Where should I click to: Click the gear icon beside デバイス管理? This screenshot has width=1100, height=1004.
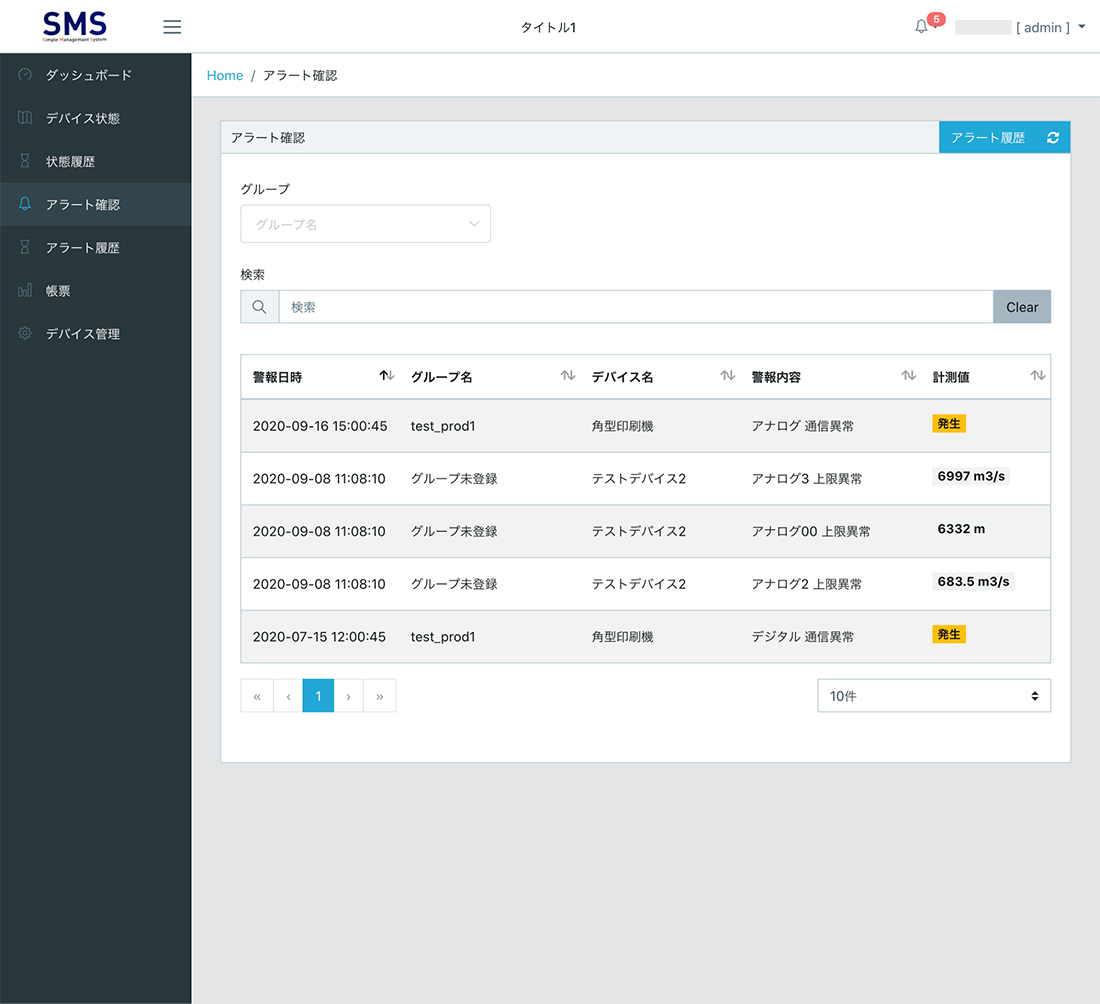[x=25, y=333]
